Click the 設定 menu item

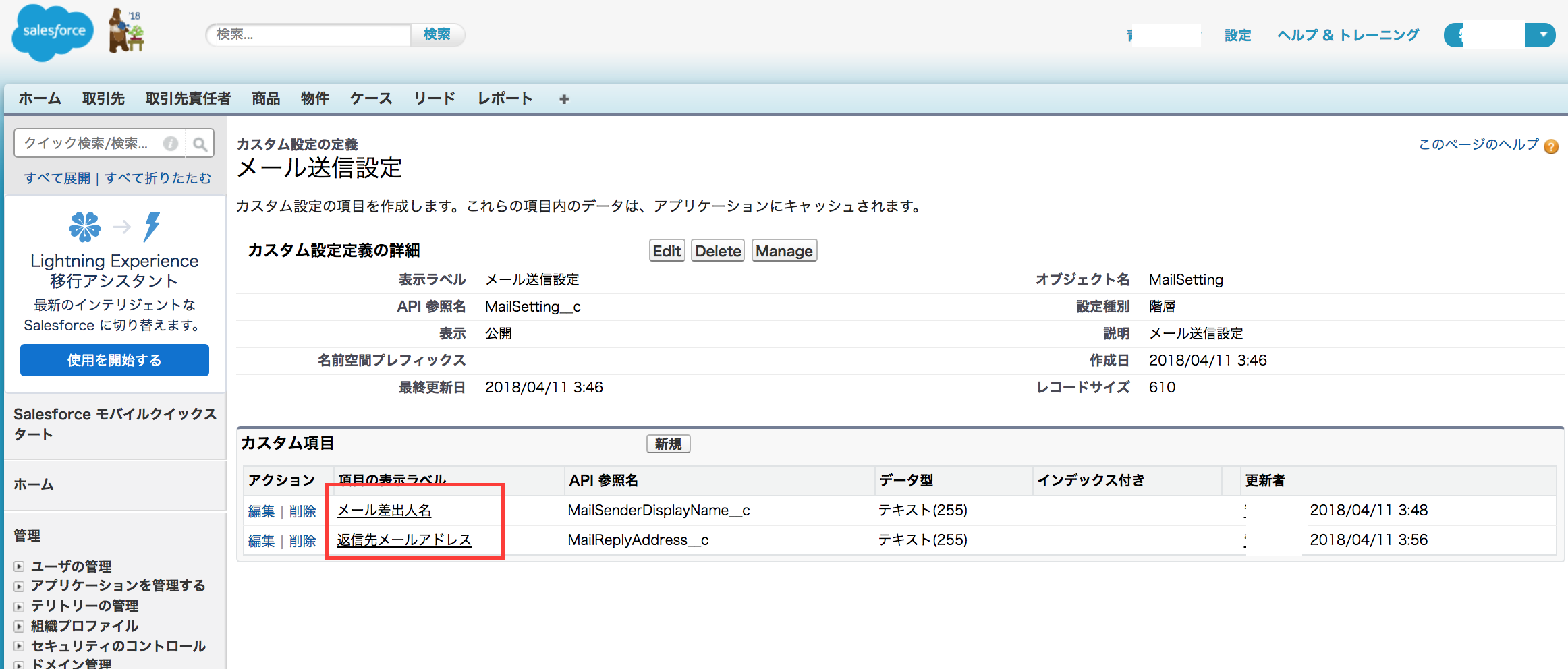pyautogui.click(x=1237, y=35)
